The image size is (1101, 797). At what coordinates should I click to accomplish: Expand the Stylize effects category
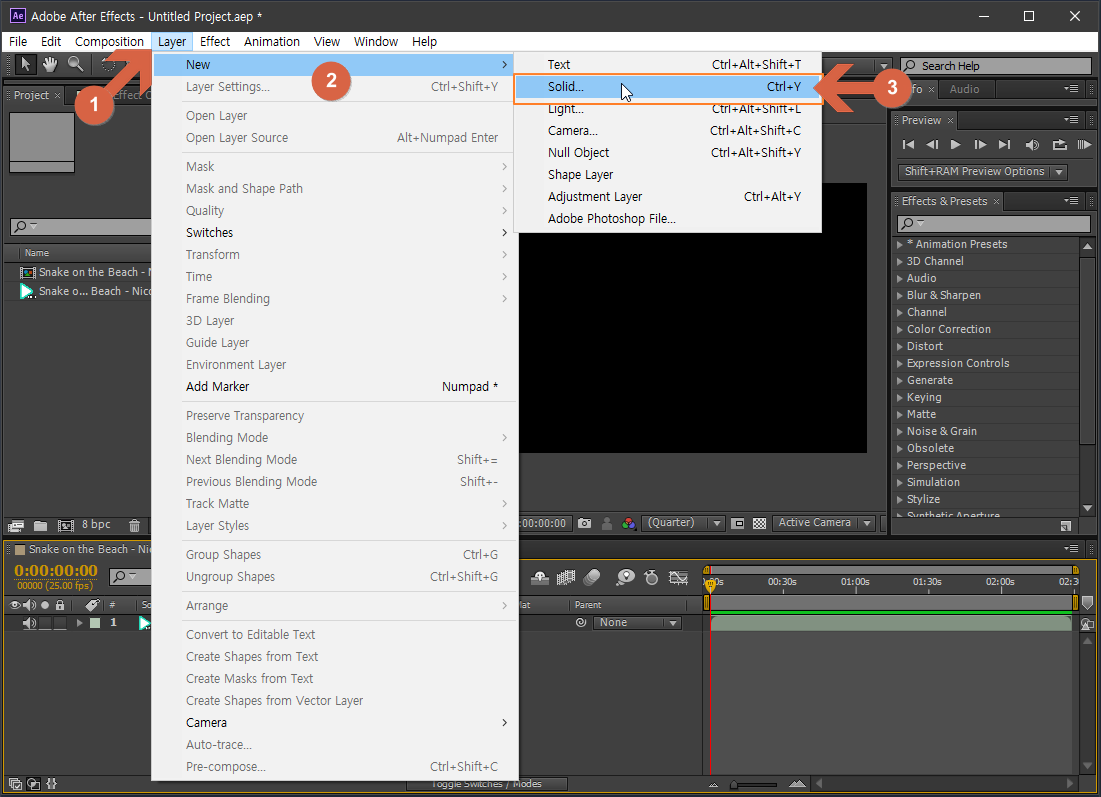point(899,499)
